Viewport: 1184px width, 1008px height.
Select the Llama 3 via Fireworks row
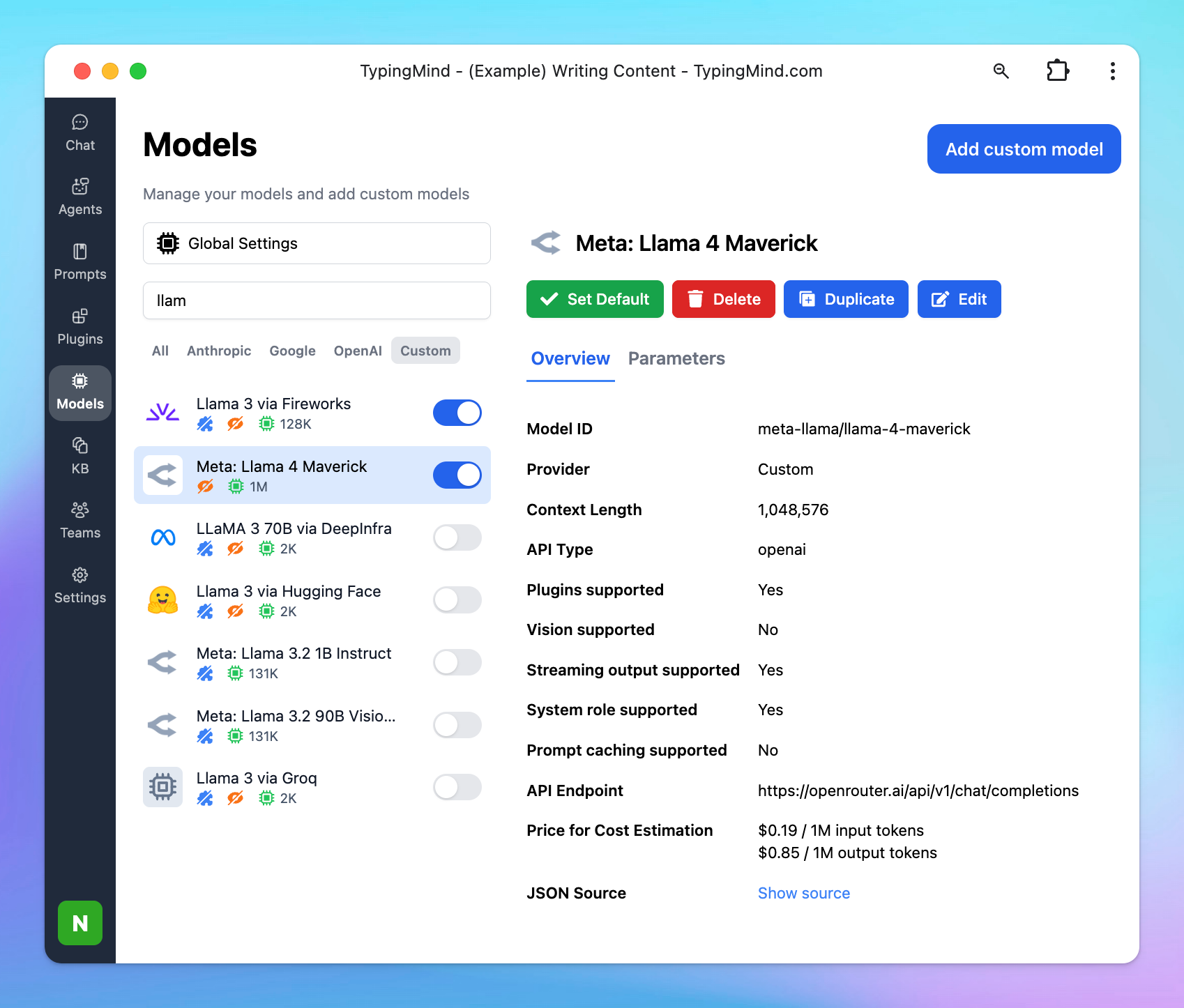coord(312,413)
